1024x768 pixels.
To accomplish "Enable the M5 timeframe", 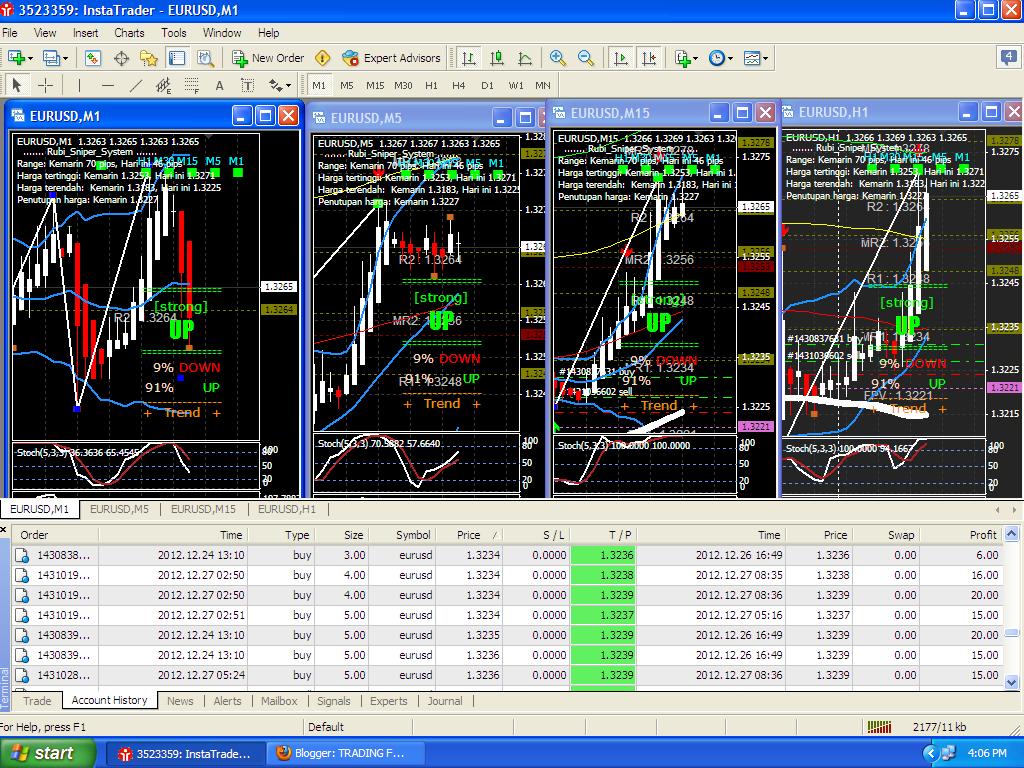I will point(347,85).
